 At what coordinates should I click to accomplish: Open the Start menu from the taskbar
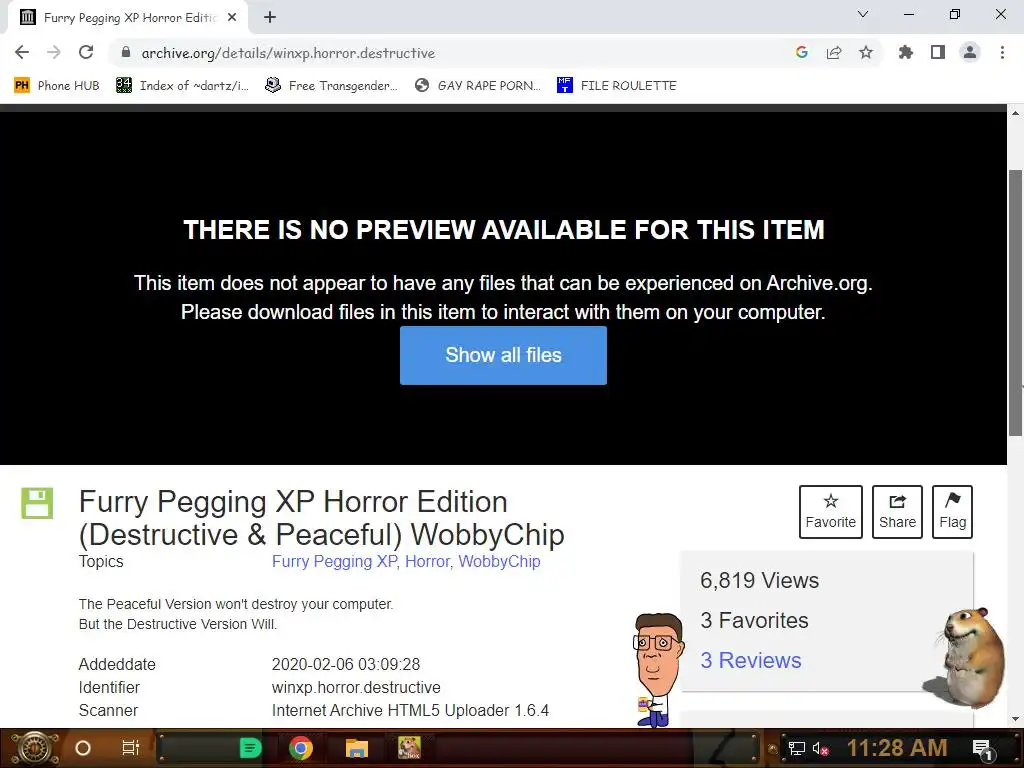pyautogui.click(x=35, y=748)
